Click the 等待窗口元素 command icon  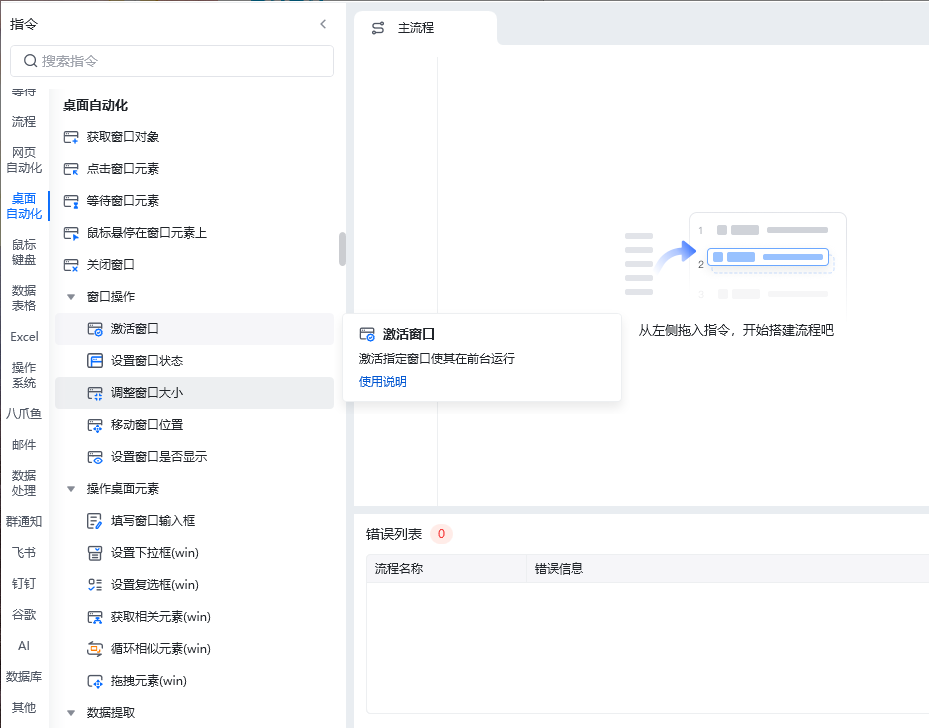click(x=71, y=201)
